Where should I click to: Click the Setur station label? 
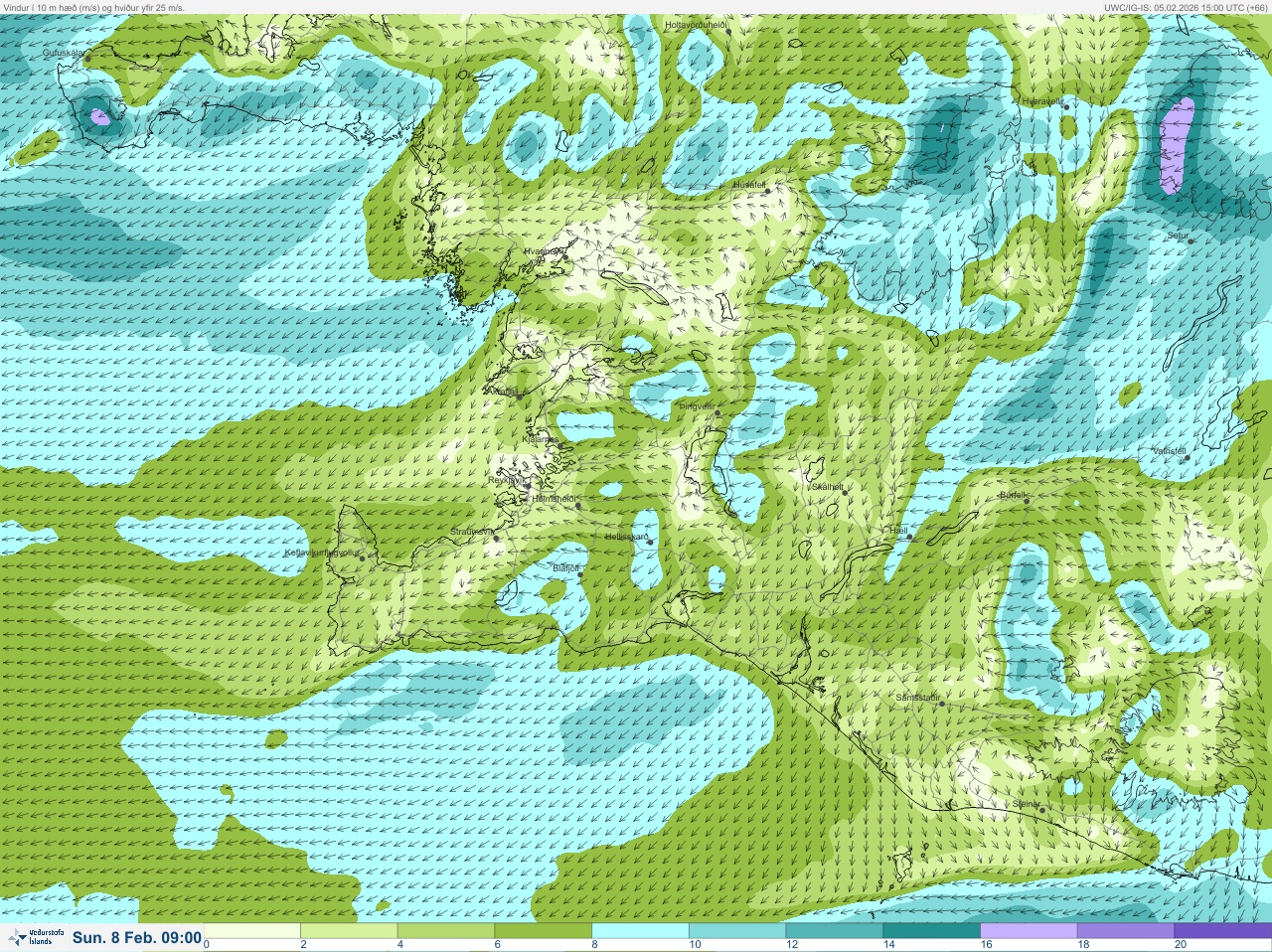(1178, 236)
